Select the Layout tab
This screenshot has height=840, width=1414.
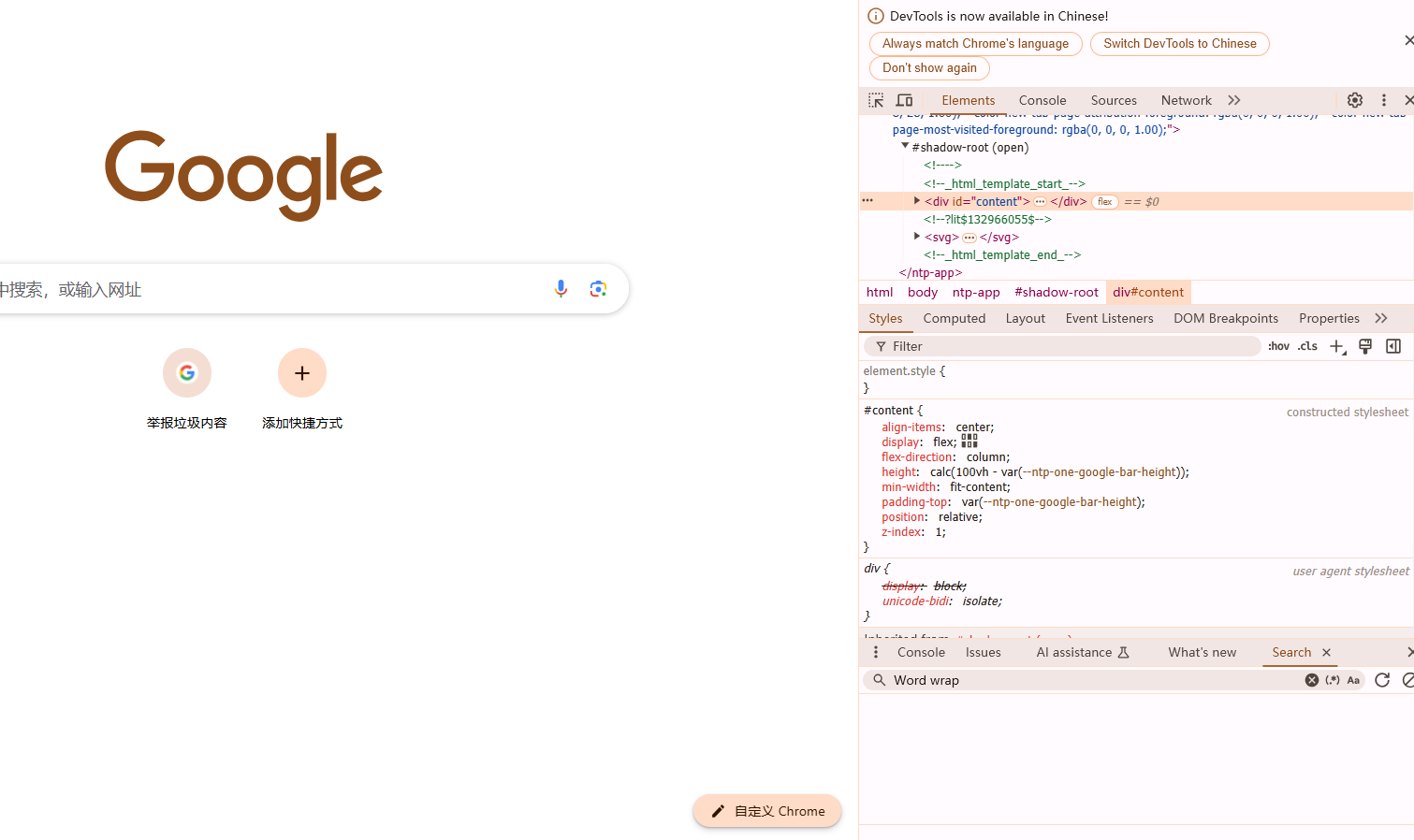1026,318
